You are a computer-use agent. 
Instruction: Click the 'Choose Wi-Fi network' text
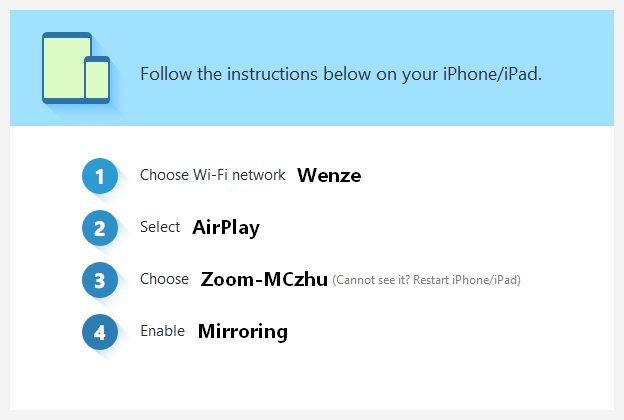(213, 175)
